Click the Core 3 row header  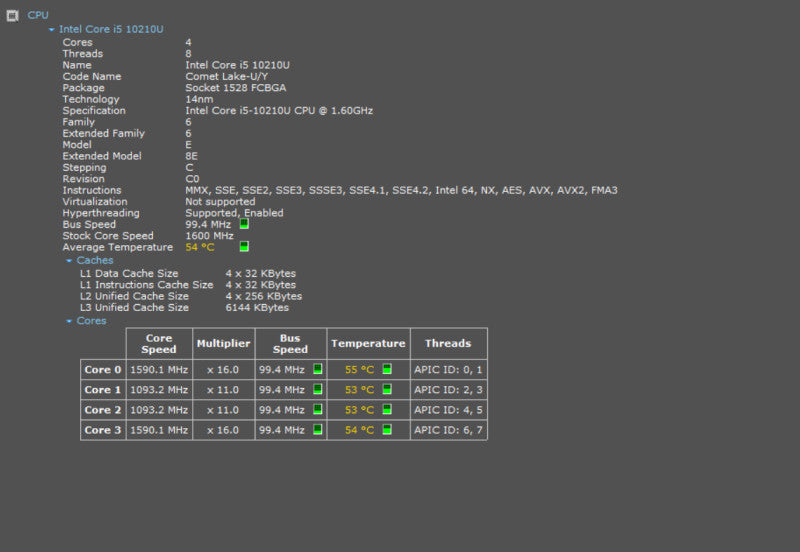pyautogui.click(x=103, y=430)
